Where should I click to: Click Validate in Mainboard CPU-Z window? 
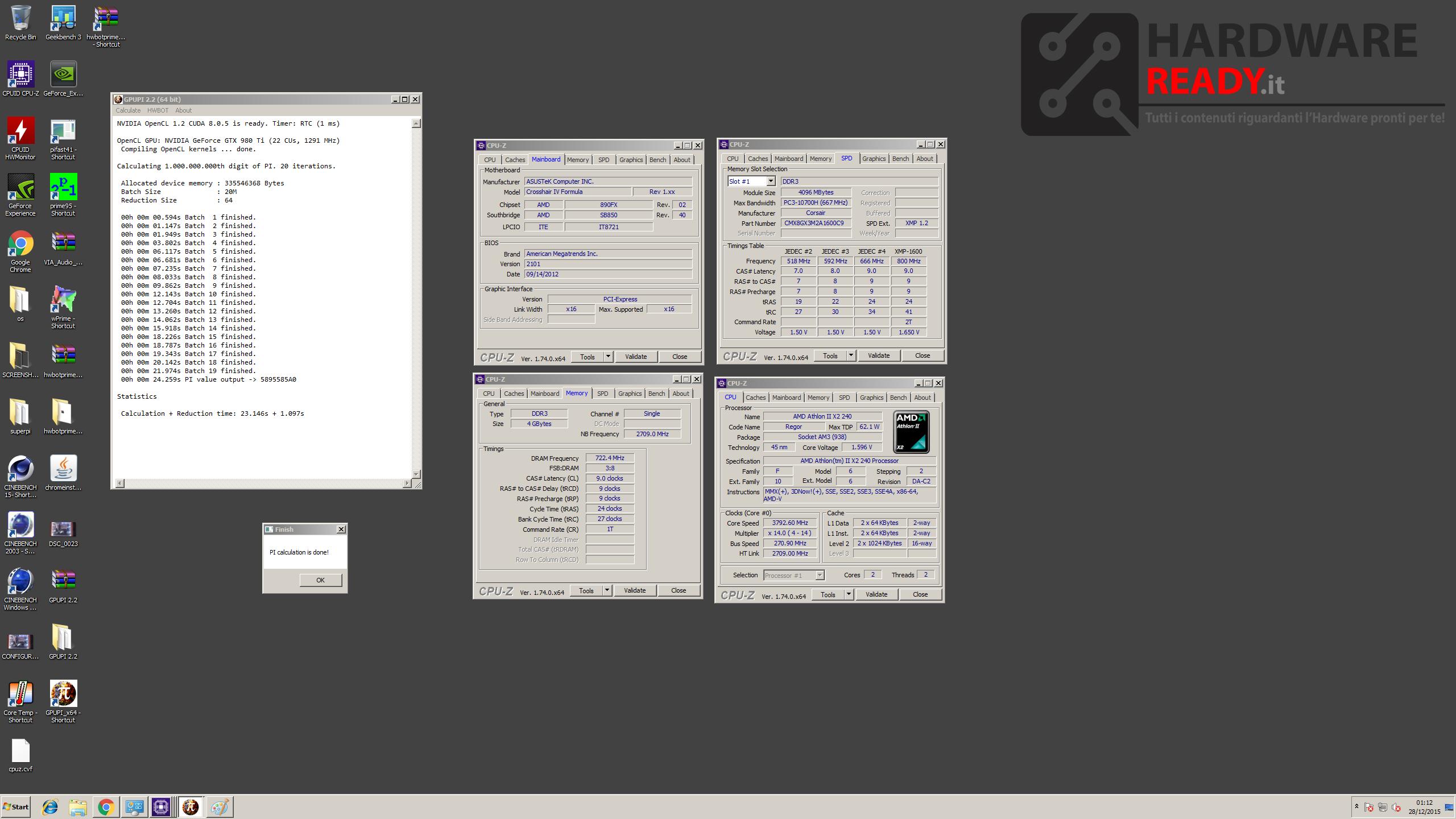(636, 357)
